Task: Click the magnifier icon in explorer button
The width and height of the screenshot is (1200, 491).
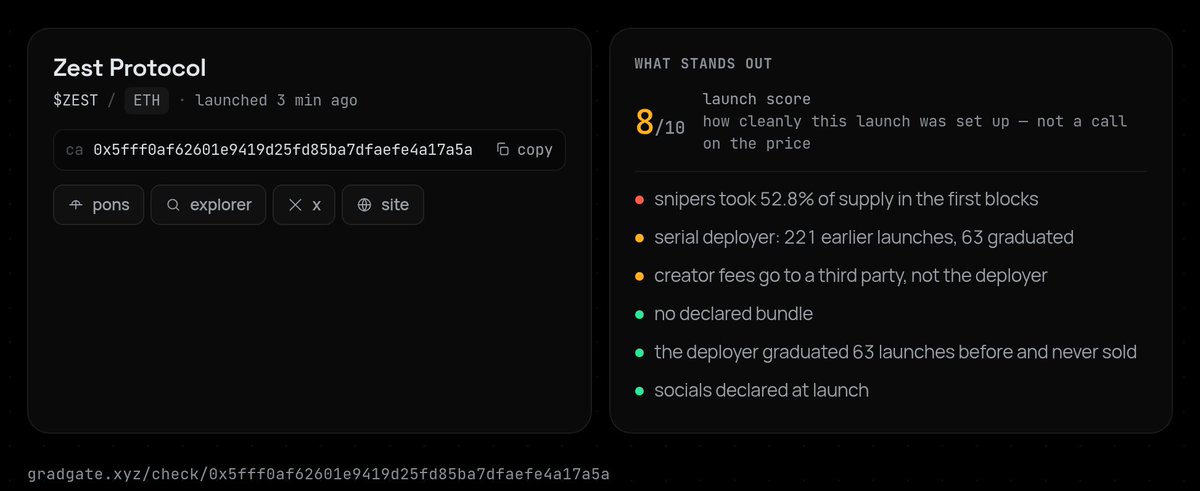Action: point(173,205)
